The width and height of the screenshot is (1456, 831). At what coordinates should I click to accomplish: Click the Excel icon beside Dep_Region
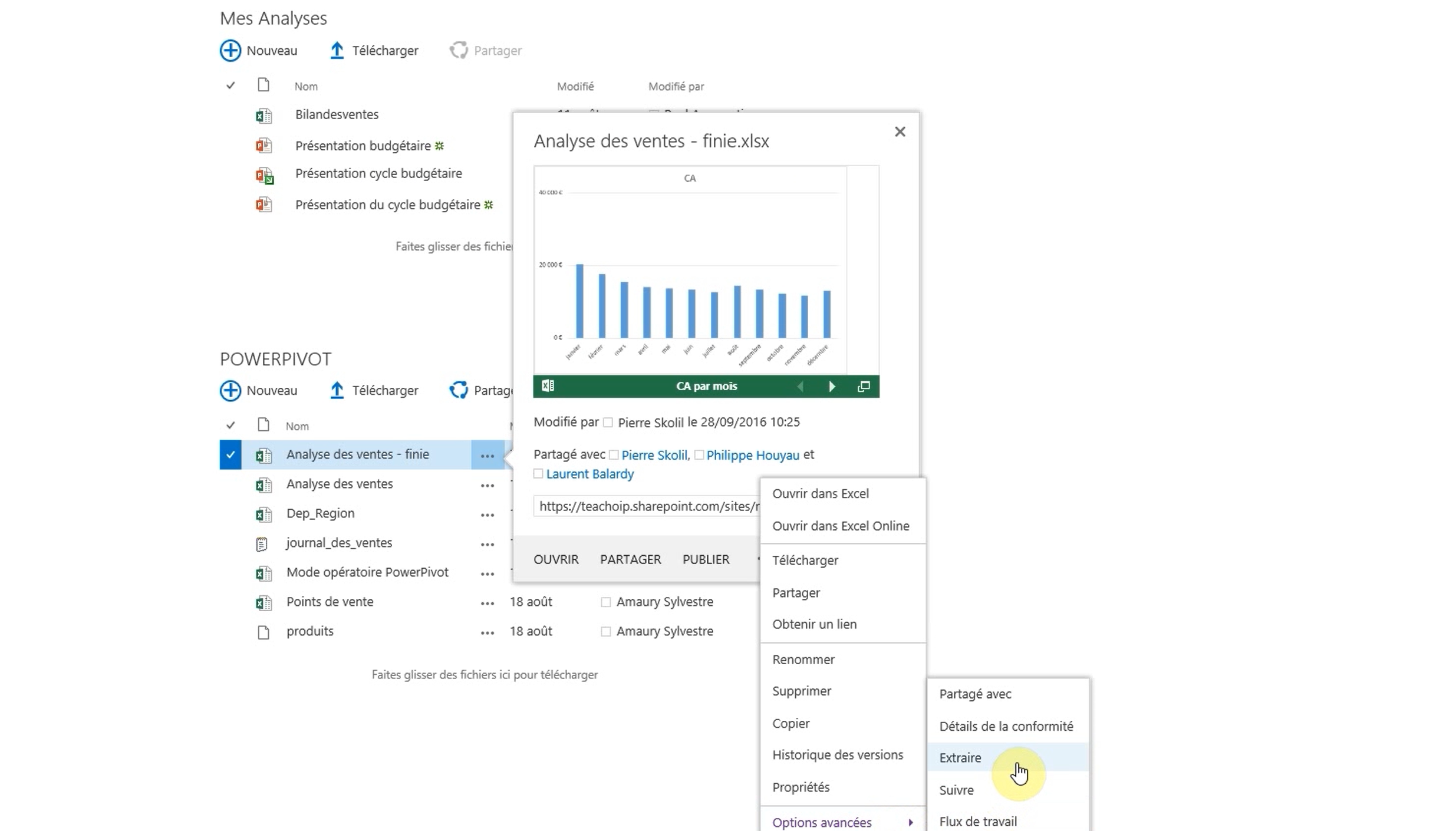pos(263,514)
